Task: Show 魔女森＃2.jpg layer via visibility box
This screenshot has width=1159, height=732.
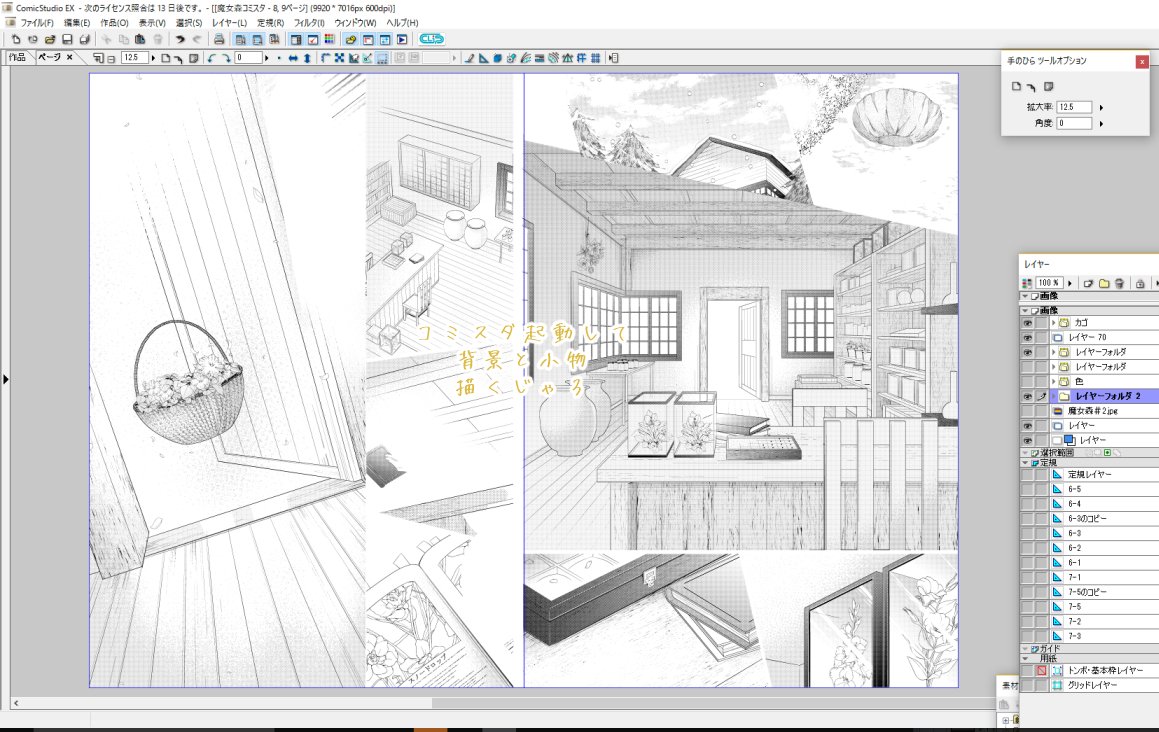Action: click(1027, 411)
